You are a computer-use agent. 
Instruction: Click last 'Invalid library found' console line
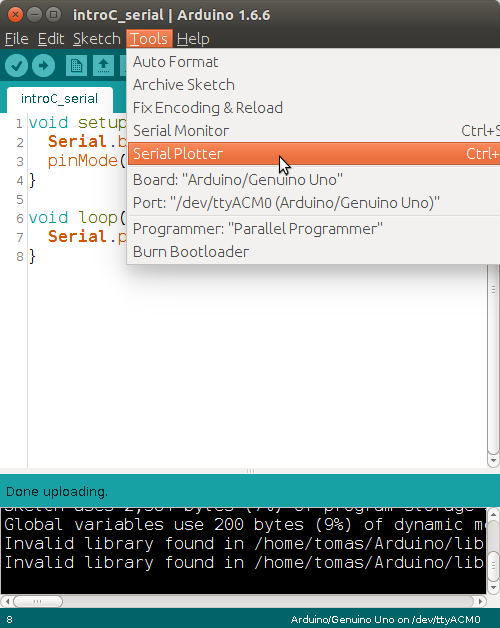244,563
